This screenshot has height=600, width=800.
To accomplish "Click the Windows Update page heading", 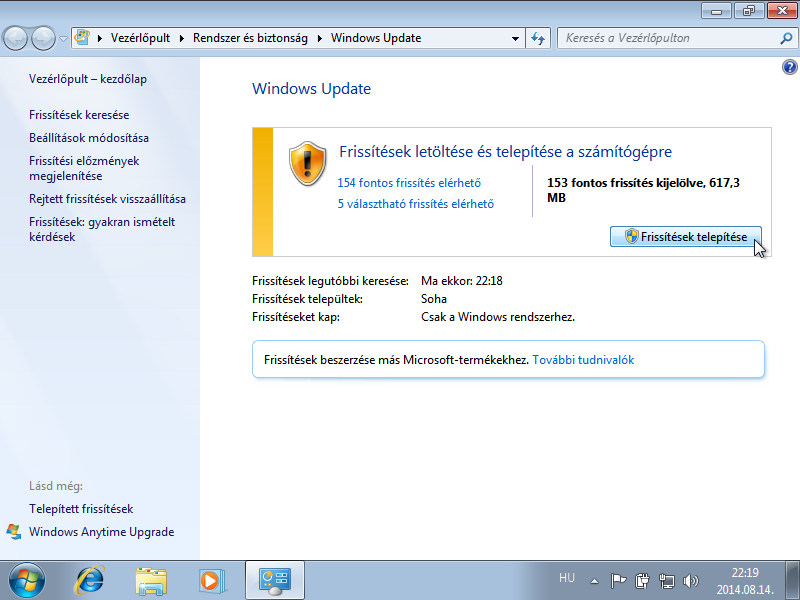I will click(x=311, y=89).
